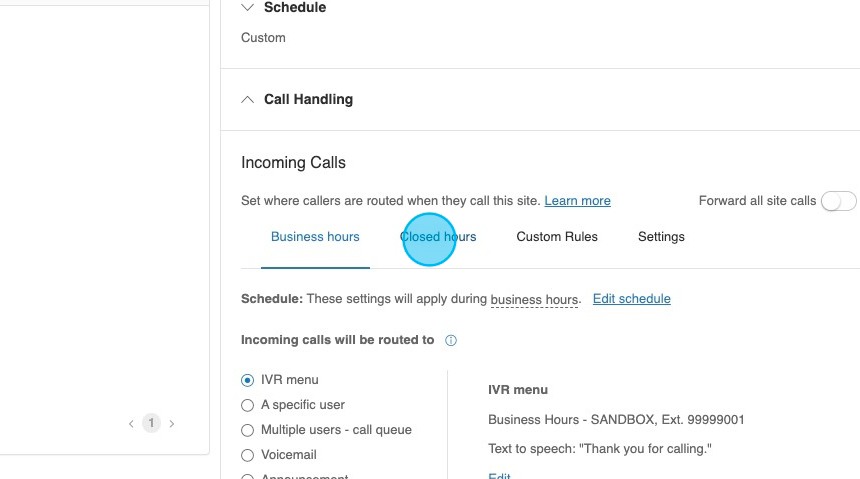Choose A specific user routing
This screenshot has width=860, height=479.
click(248, 405)
